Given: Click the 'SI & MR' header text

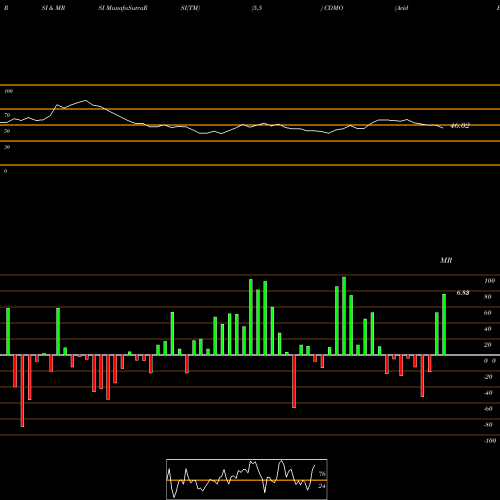Looking at the screenshot, I should click(53, 8).
